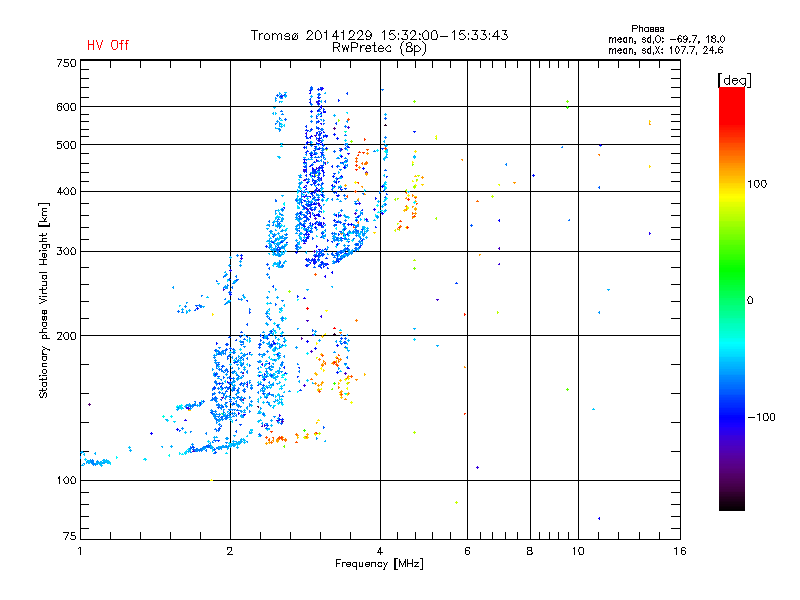Click the '[deg]' colorbar unit label

pos(734,80)
